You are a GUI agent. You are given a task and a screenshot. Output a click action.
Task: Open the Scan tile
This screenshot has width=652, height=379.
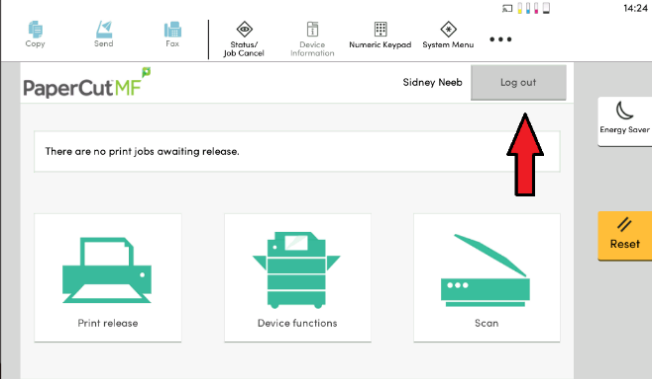click(x=487, y=277)
